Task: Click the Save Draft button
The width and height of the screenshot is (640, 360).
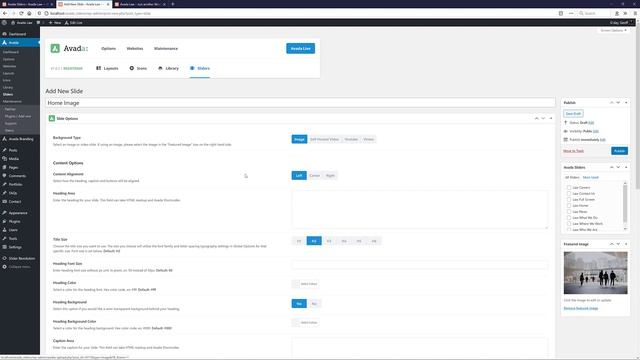Action: (x=573, y=113)
